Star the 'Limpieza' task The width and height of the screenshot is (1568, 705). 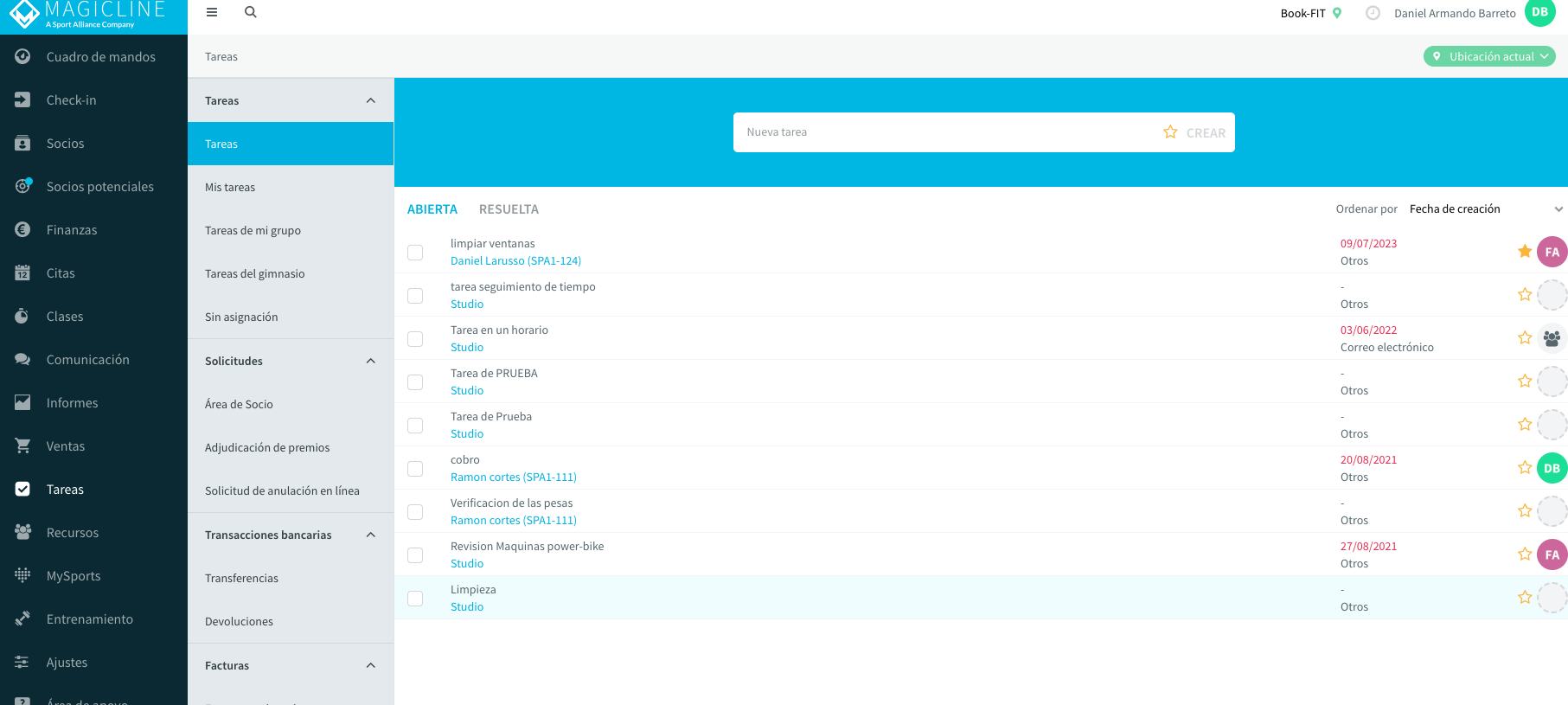(x=1525, y=597)
